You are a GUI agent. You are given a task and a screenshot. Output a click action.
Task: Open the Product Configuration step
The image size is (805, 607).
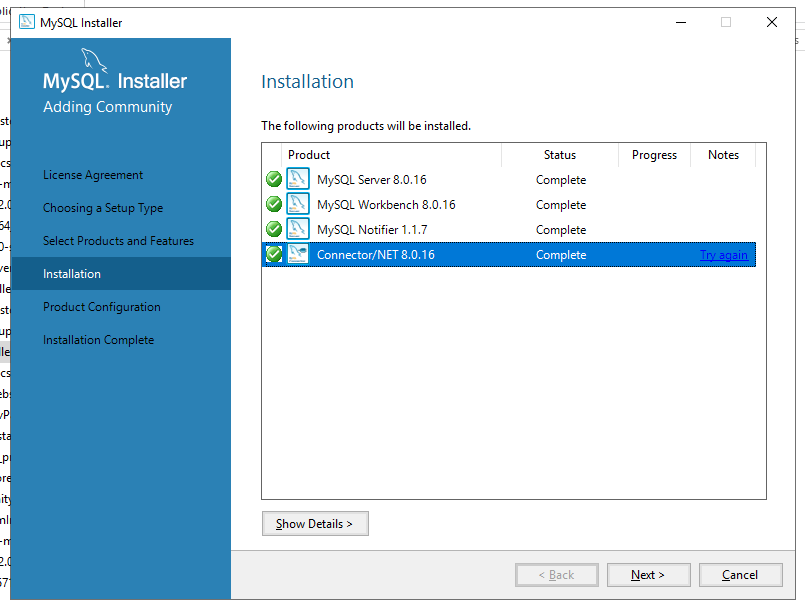[x=102, y=307]
